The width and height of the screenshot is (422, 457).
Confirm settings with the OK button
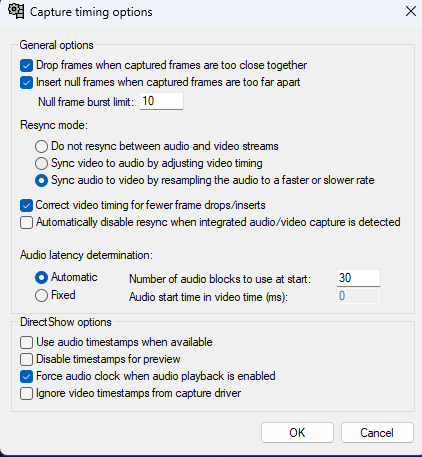pyautogui.click(x=297, y=433)
